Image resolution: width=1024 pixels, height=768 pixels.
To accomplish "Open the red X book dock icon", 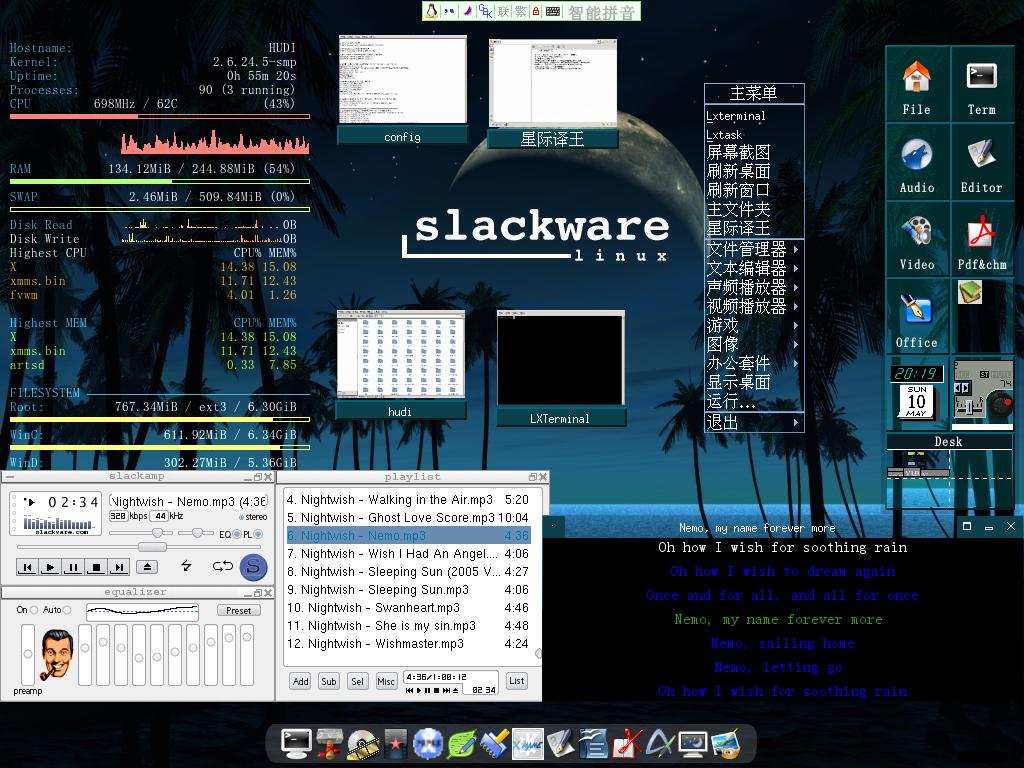I will 626,744.
